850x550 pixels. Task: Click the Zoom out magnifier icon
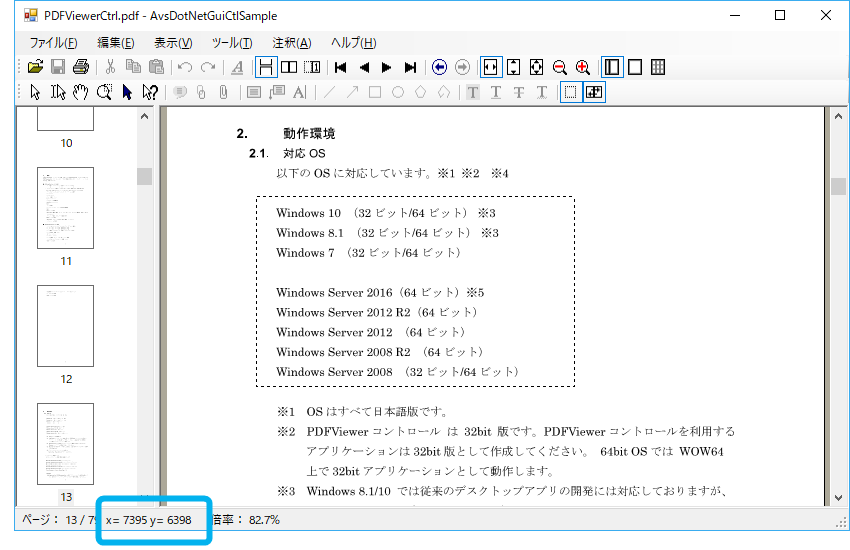[x=560, y=67]
